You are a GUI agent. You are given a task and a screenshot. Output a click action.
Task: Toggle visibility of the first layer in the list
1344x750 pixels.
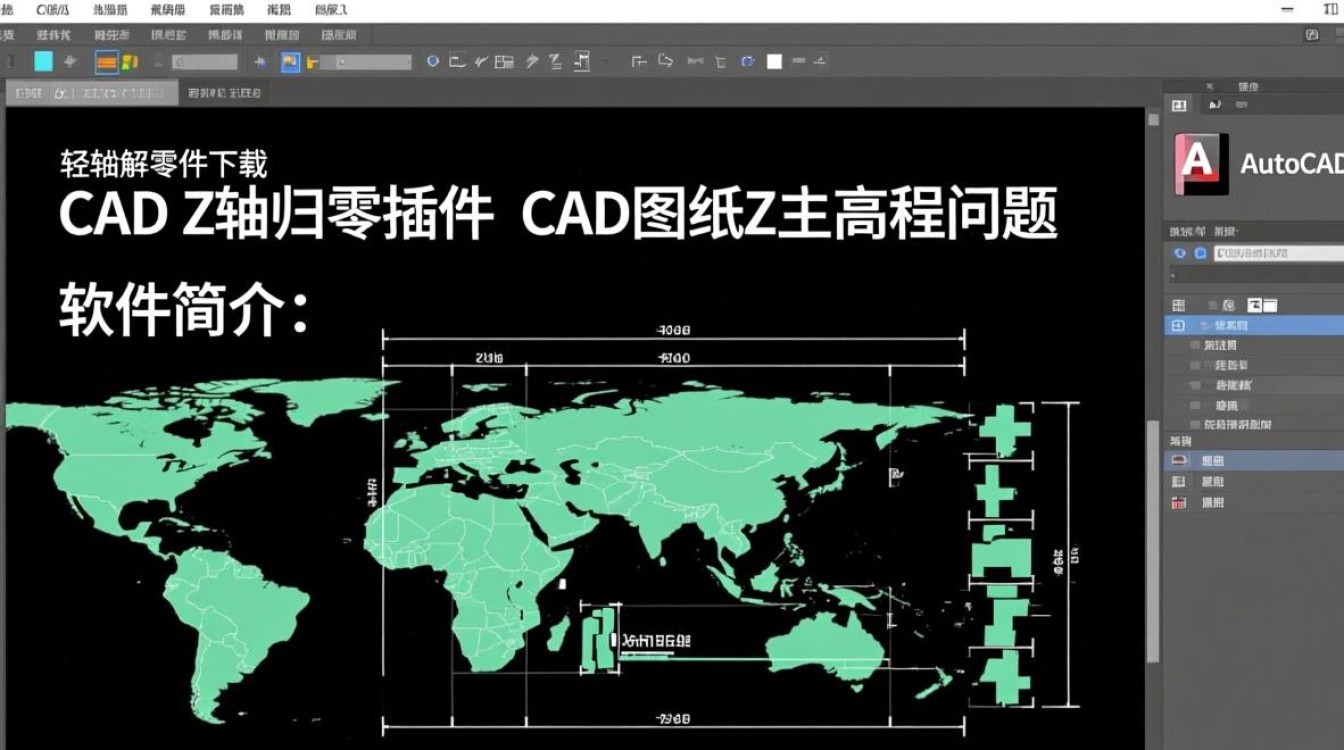(x=1196, y=344)
